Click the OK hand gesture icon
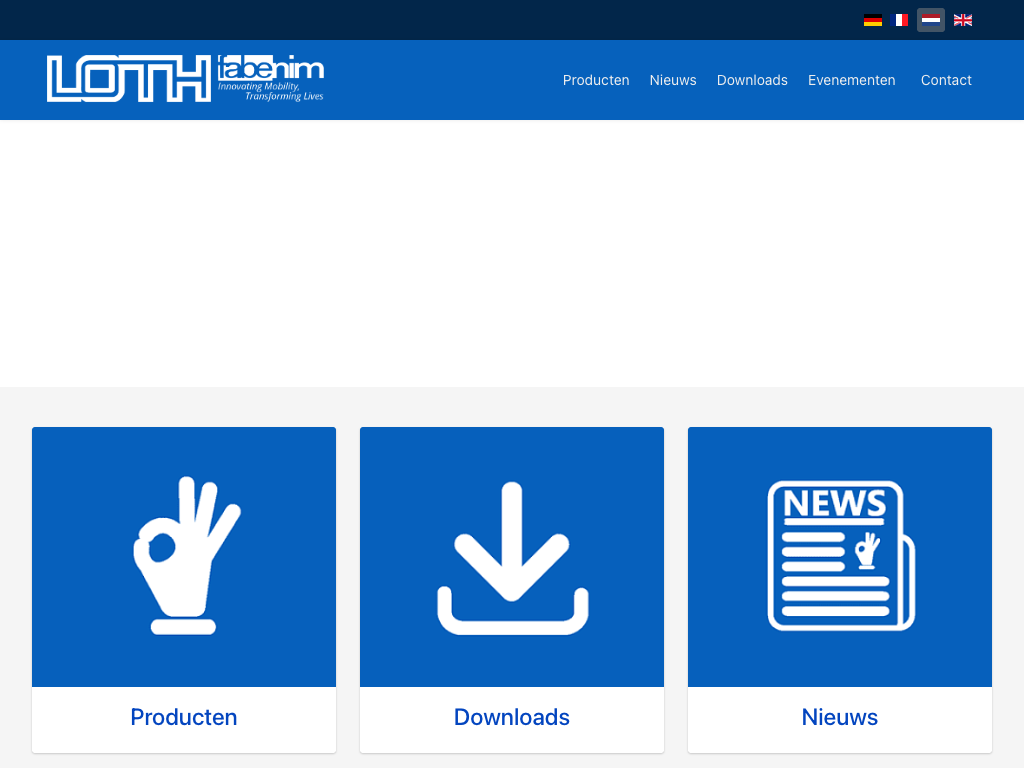Viewport: 1024px width, 768px height. [184, 556]
